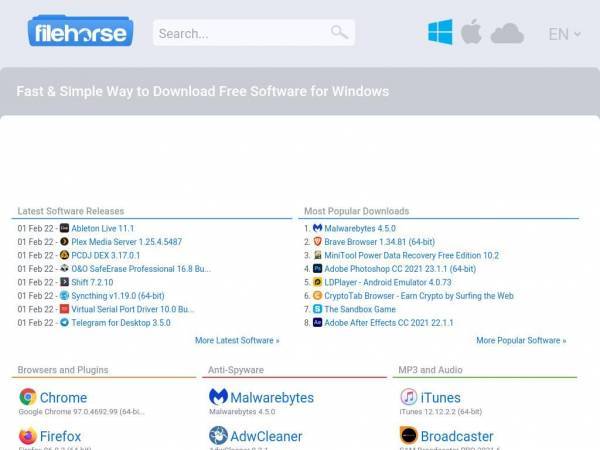Open Ableton Live 11.1 link
Screen dimensions: 600x450
click(x=103, y=228)
